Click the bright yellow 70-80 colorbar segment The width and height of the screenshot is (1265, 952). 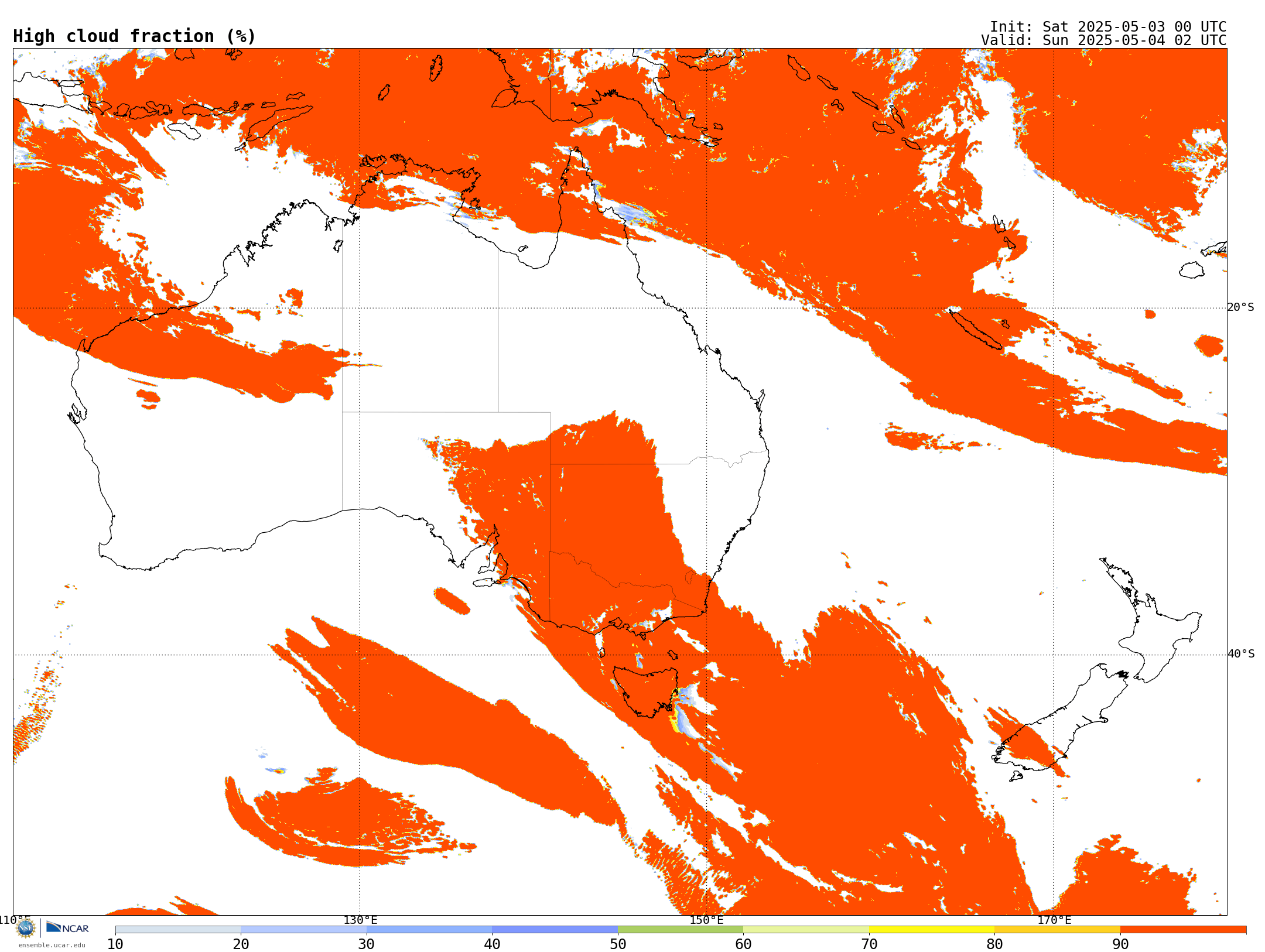[x=932, y=930]
